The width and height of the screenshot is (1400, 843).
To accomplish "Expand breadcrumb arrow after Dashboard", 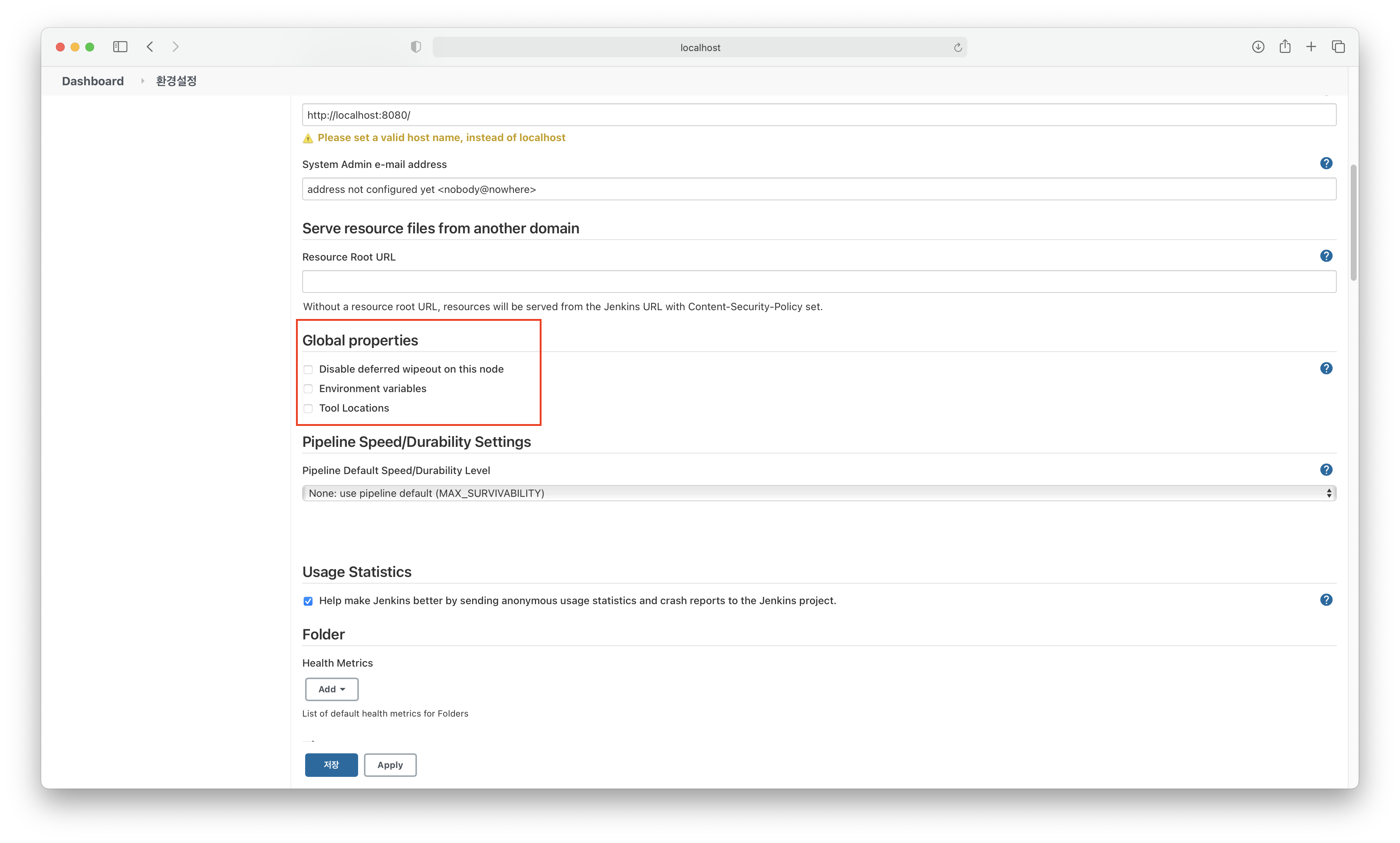I will tap(142, 81).
